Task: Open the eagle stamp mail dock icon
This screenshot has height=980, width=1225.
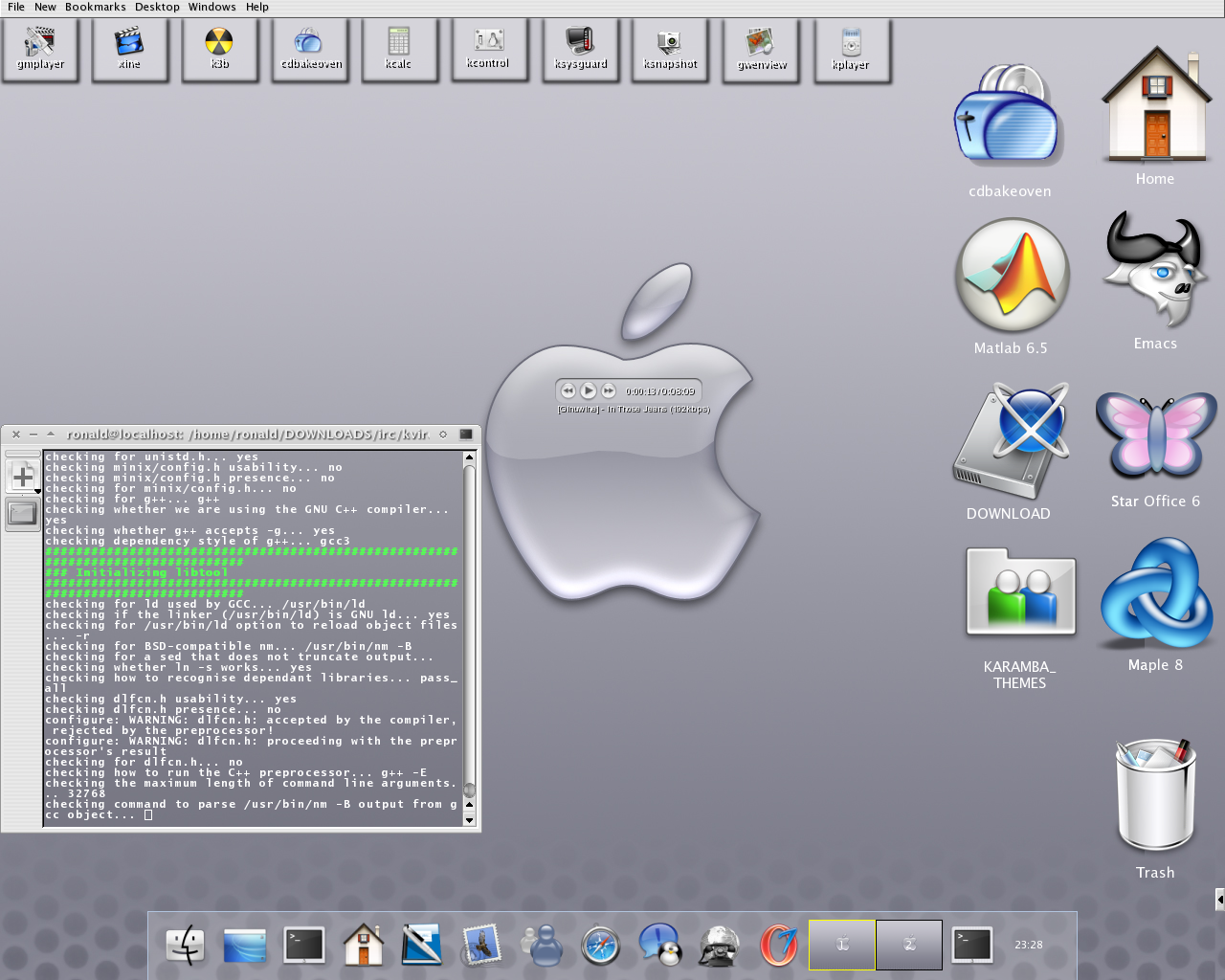Action: [481, 946]
